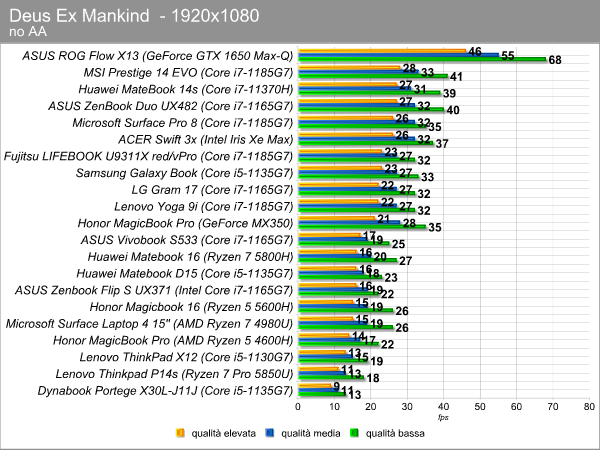Select the Fujitsu LIFEBOOK U9311X label

[x=148, y=157]
